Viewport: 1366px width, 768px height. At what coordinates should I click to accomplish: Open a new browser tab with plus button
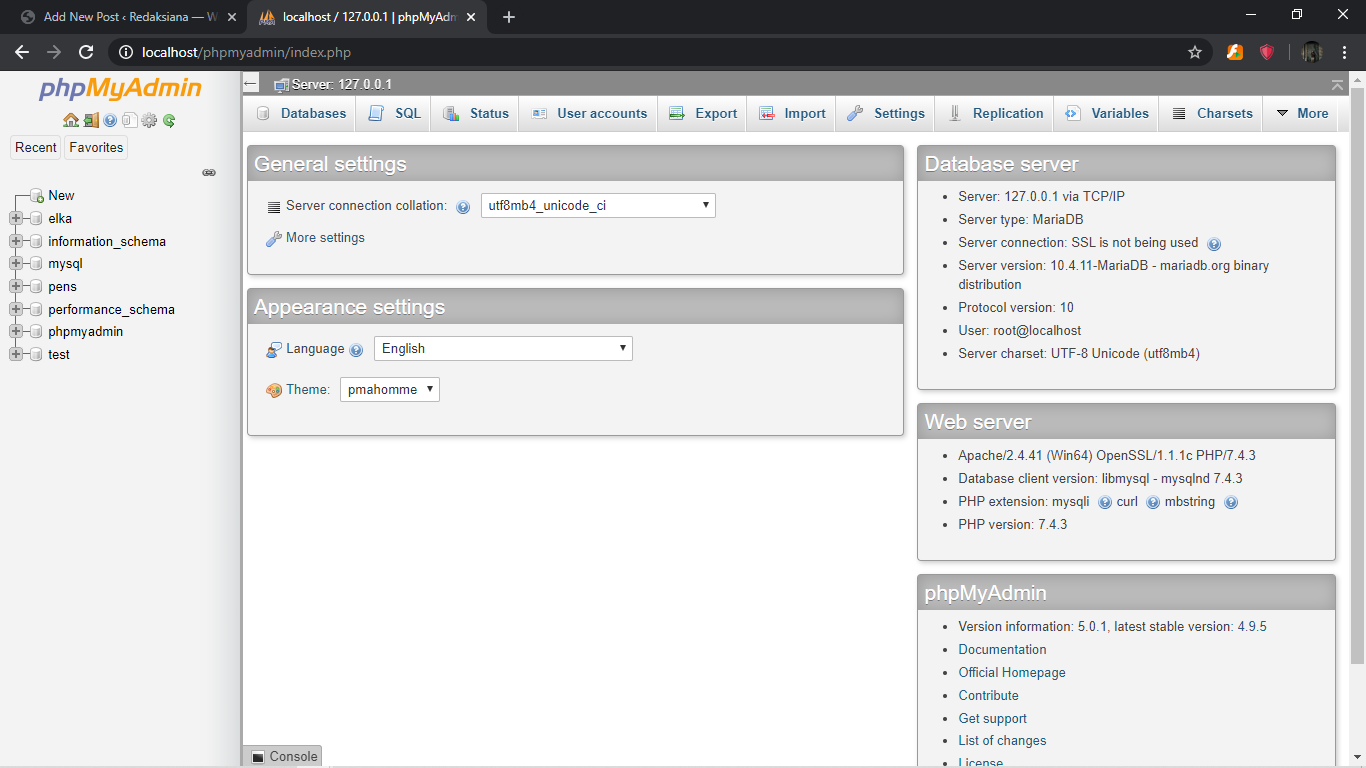click(508, 17)
